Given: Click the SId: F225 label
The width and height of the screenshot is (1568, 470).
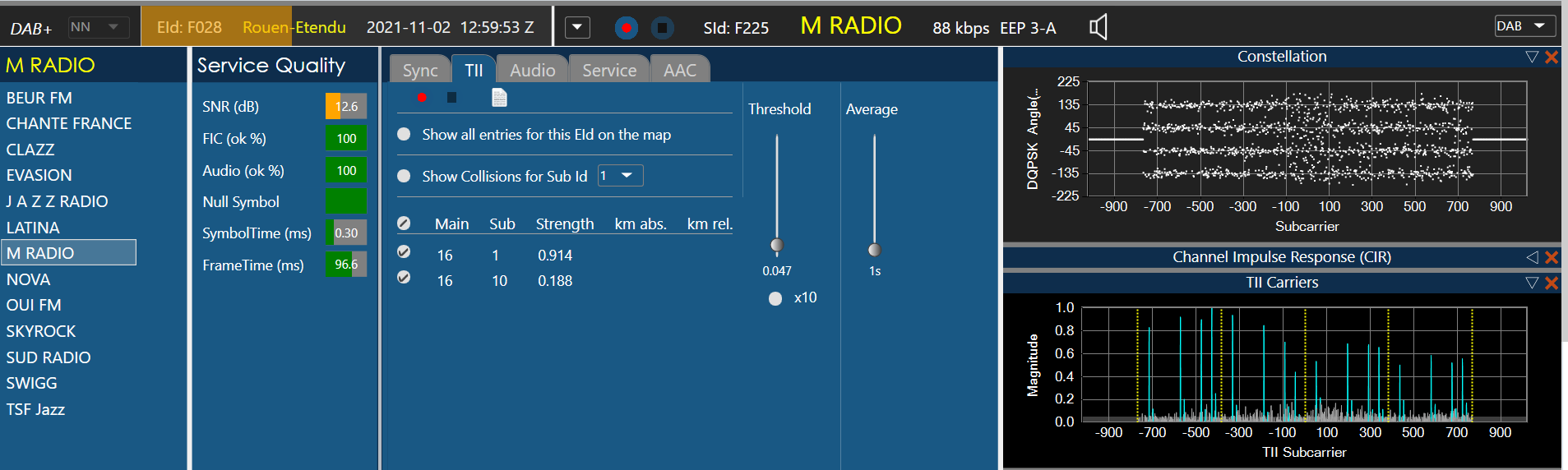Looking at the screenshot, I should pos(736,28).
